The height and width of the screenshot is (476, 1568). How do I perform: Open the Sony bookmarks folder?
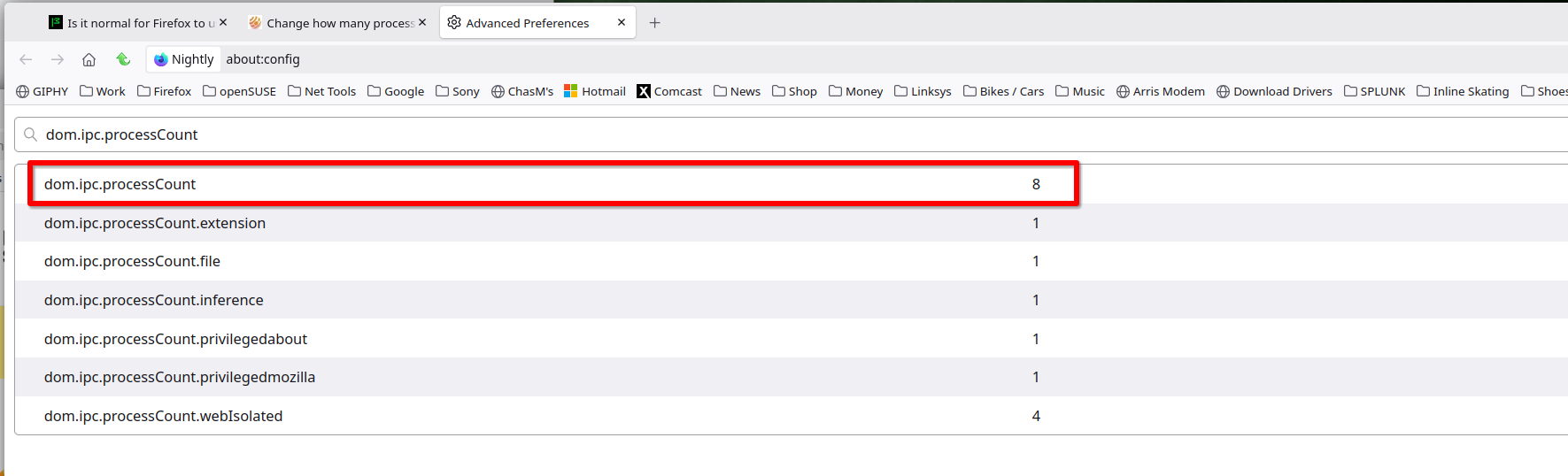457,91
